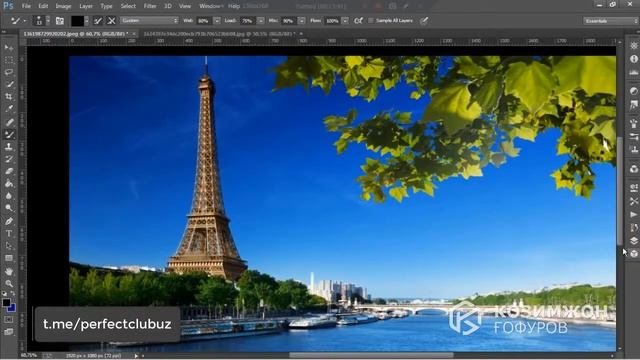Select the Rectangular Marquee tool
Screen dimensions: 640x360
coord(9,60)
